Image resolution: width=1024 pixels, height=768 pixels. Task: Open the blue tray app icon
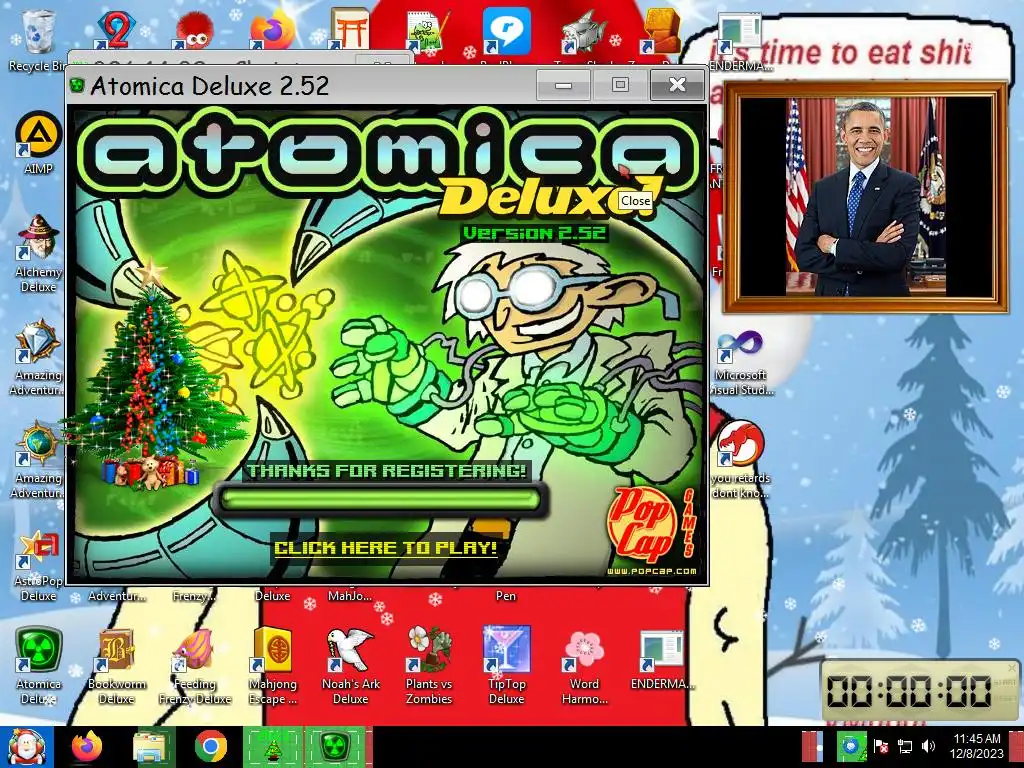852,746
